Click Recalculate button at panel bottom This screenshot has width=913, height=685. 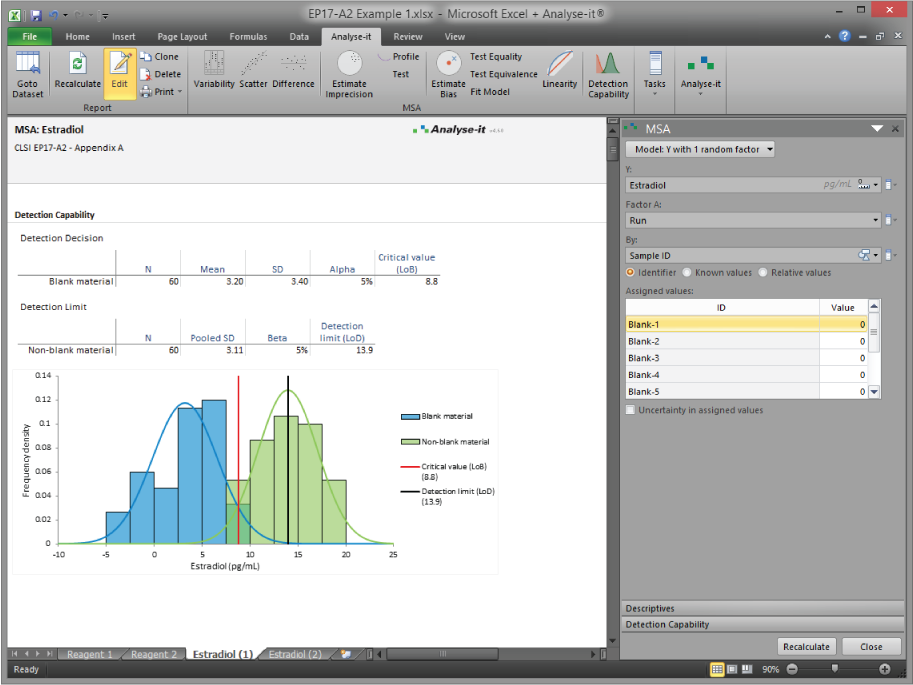click(806, 646)
